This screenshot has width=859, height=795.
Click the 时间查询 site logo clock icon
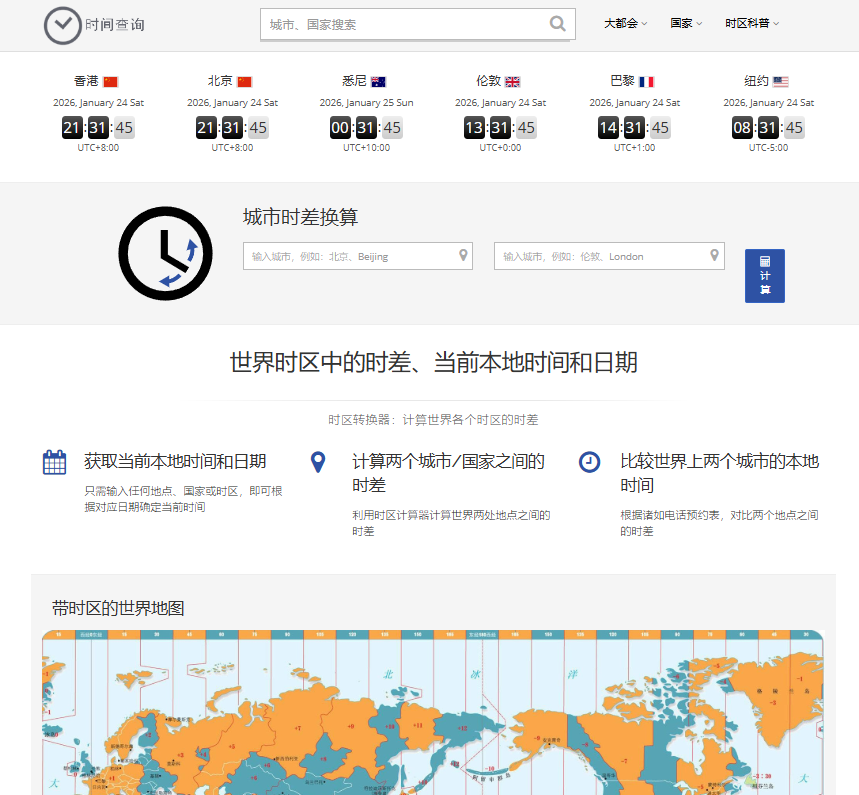(x=62, y=26)
